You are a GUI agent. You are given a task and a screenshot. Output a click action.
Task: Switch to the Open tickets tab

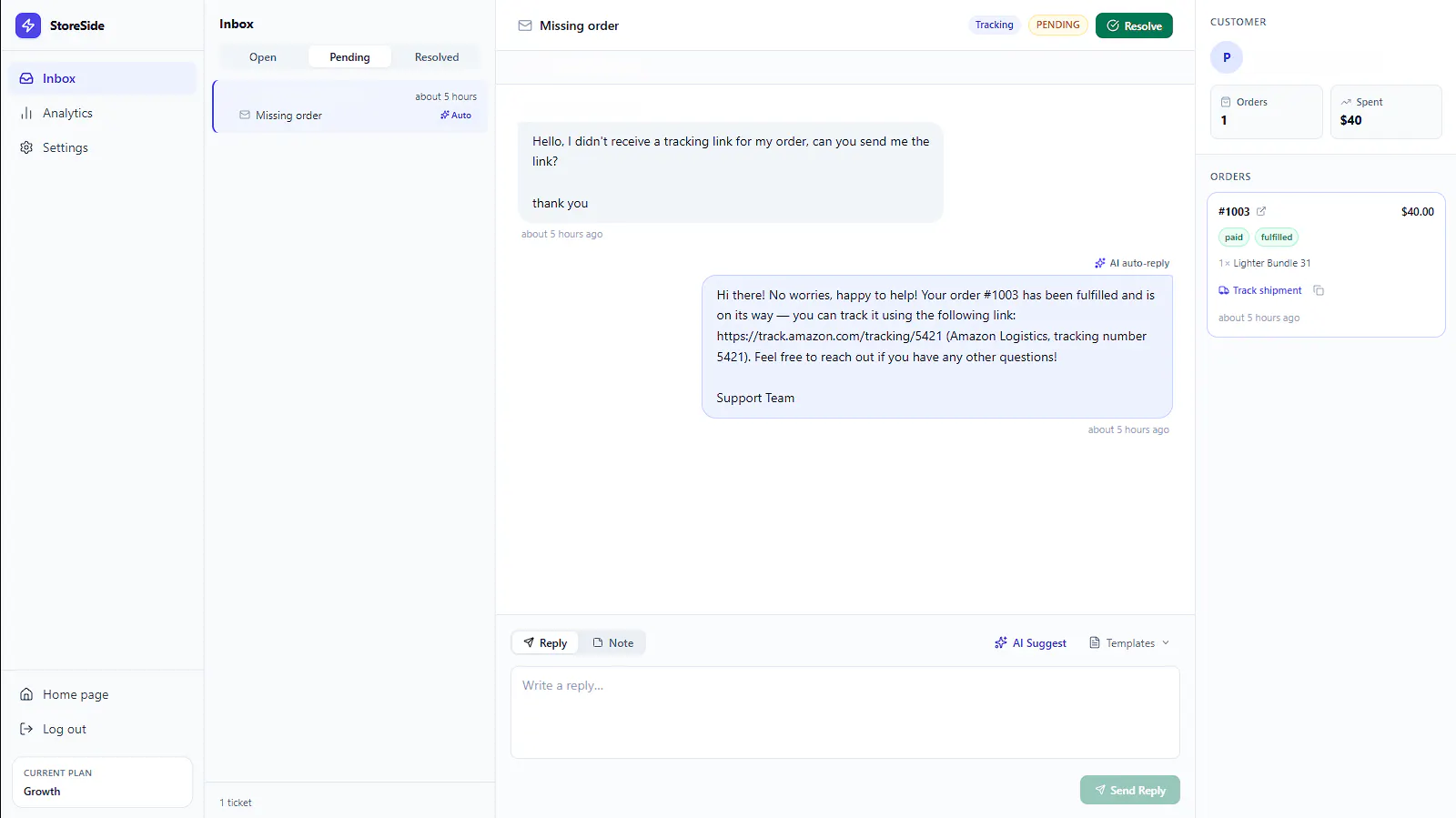pyautogui.click(x=263, y=56)
